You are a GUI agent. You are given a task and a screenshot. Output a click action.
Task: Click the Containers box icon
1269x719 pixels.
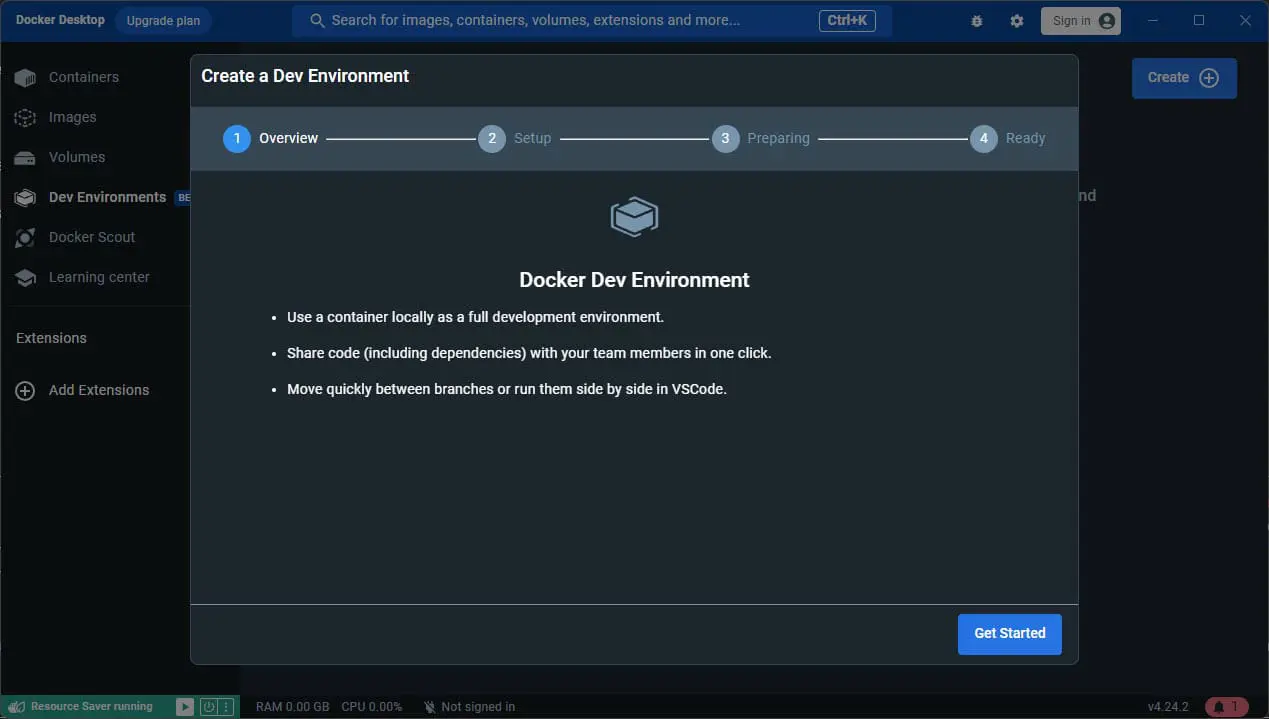pos(25,77)
